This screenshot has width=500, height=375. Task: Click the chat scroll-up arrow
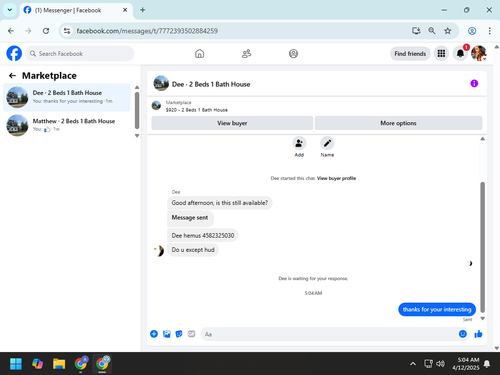(482, 139)
